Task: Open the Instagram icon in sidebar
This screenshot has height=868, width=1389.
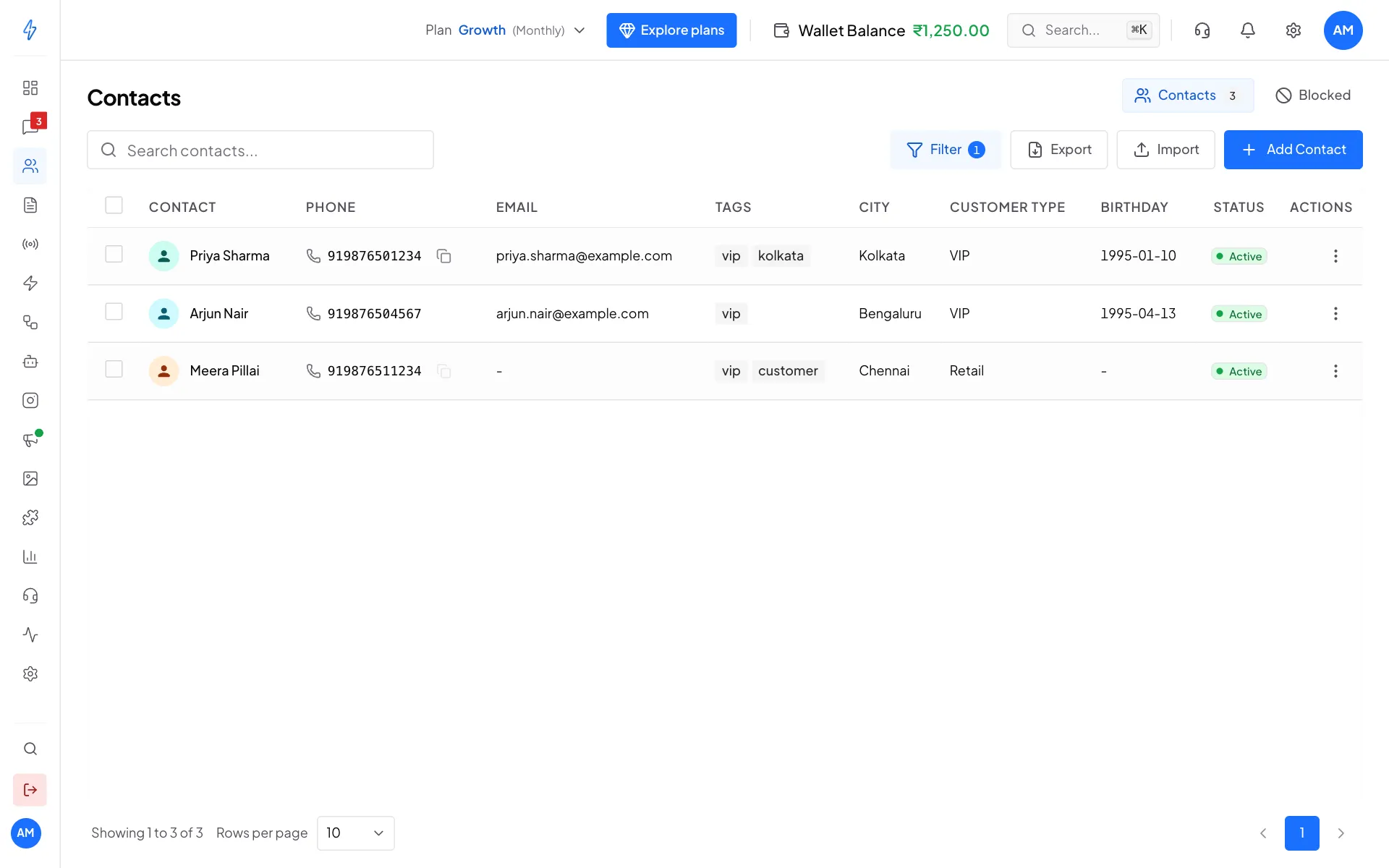Action: [x=30, y=400]
